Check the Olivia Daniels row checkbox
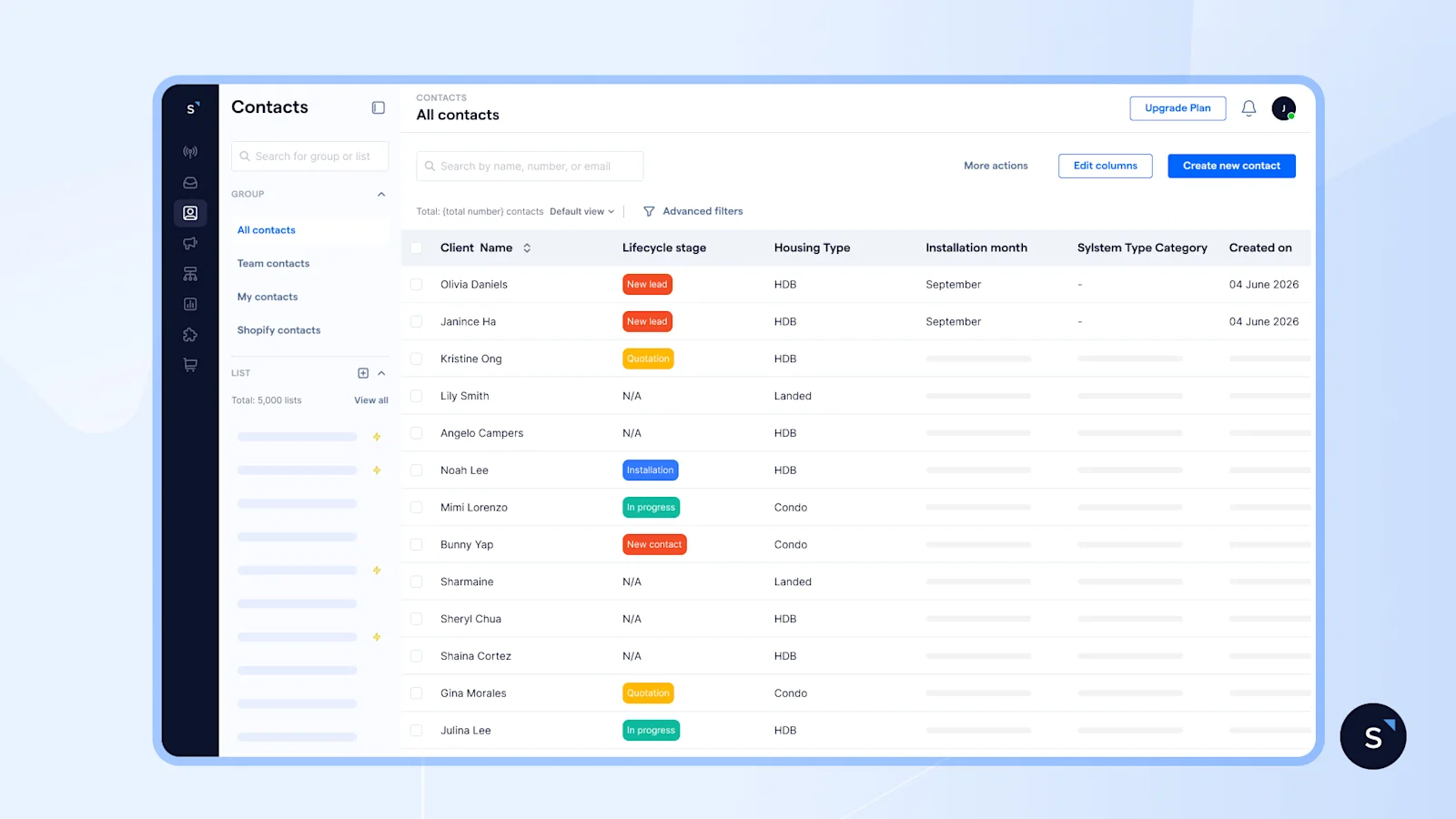The image size is (1456, 819). click(x=416, y=285)
